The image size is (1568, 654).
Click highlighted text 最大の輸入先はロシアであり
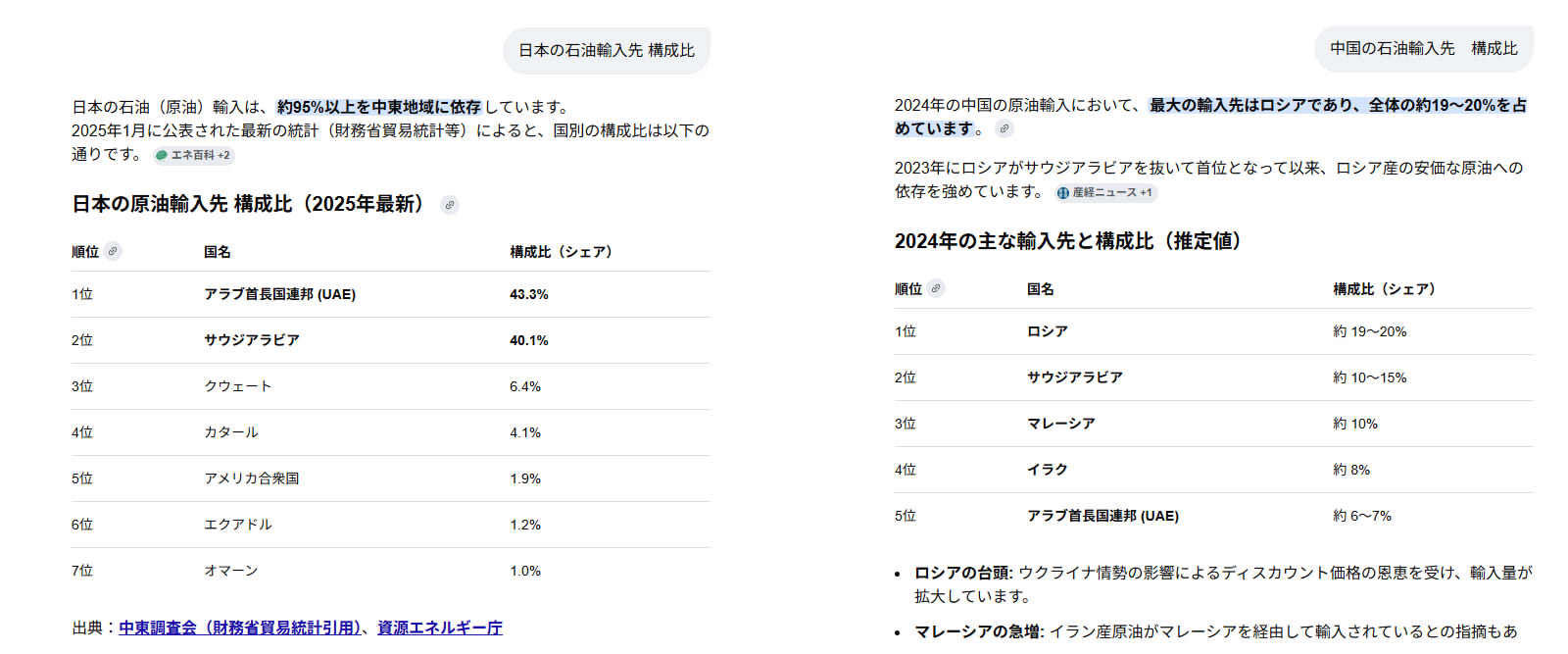click(x=1252, y=105)
